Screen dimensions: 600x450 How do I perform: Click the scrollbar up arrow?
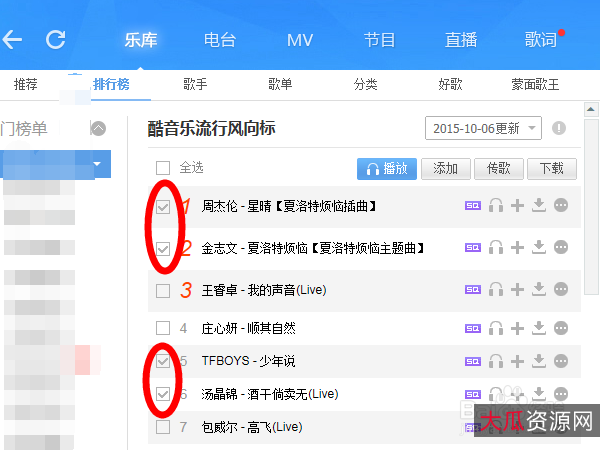(x=591, y=109)
